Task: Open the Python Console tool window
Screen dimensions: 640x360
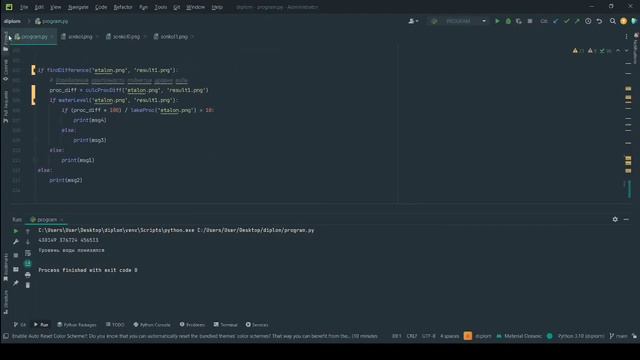Action: [x=152, y=324]
